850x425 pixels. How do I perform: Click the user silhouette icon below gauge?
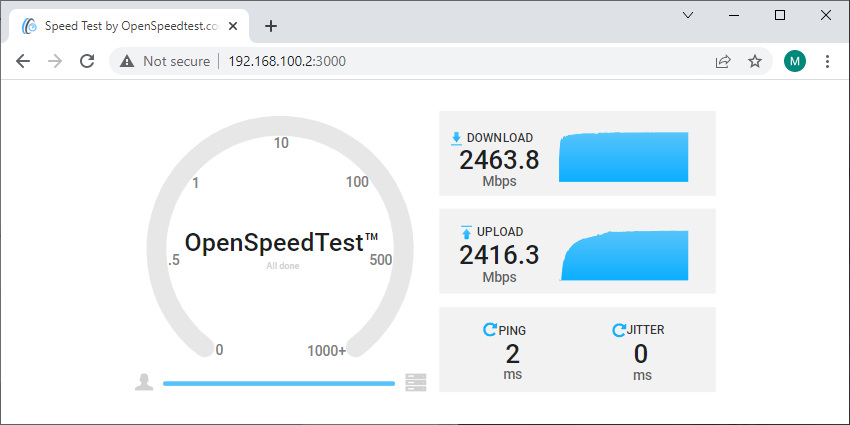coord(144,382)
